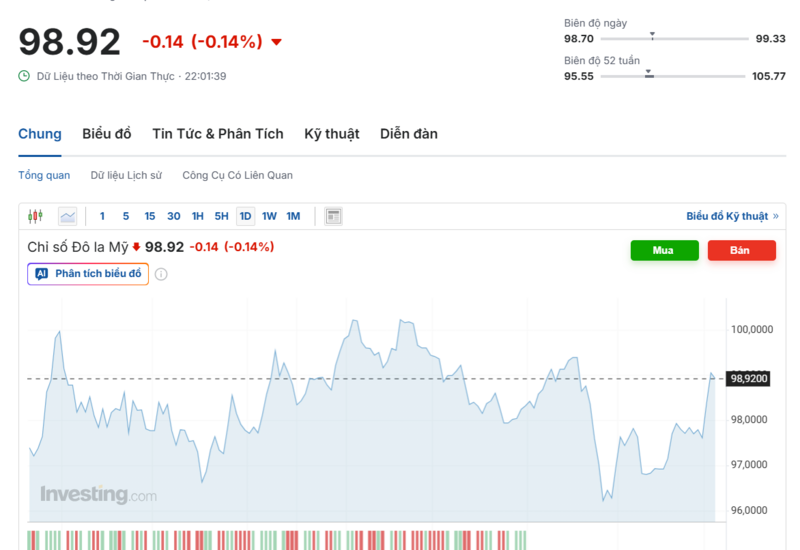Click the AI badge on chart analysis button

pyautogui.click(x=41, y=274)
